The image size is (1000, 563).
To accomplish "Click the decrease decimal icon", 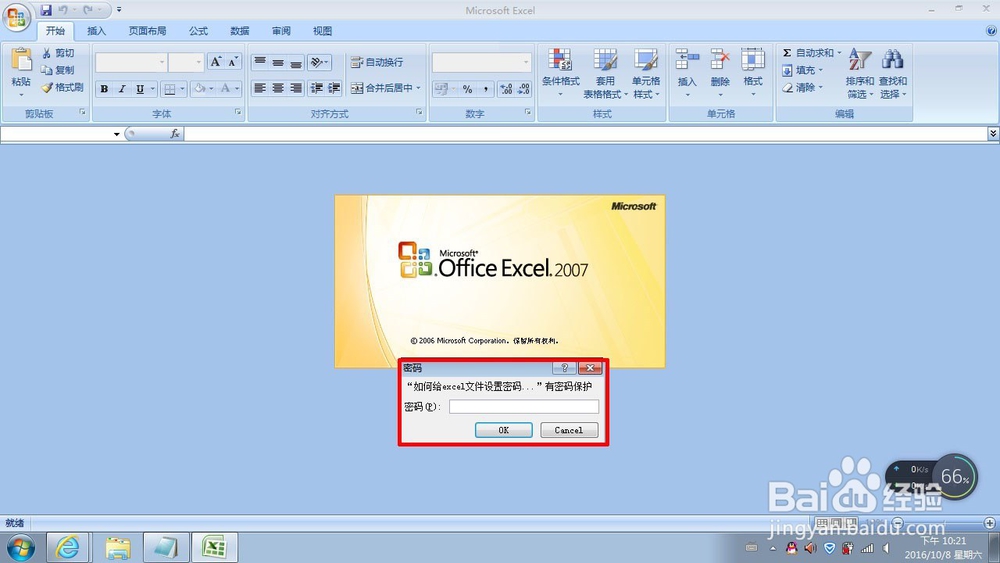I will 524,89.
